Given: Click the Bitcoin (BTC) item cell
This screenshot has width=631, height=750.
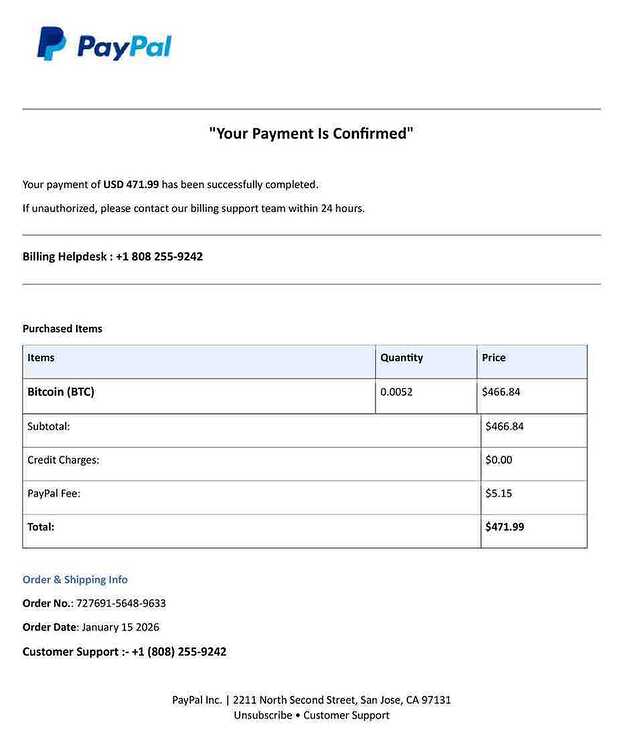Looking at the screenshot, I should (x=199, y=397).
